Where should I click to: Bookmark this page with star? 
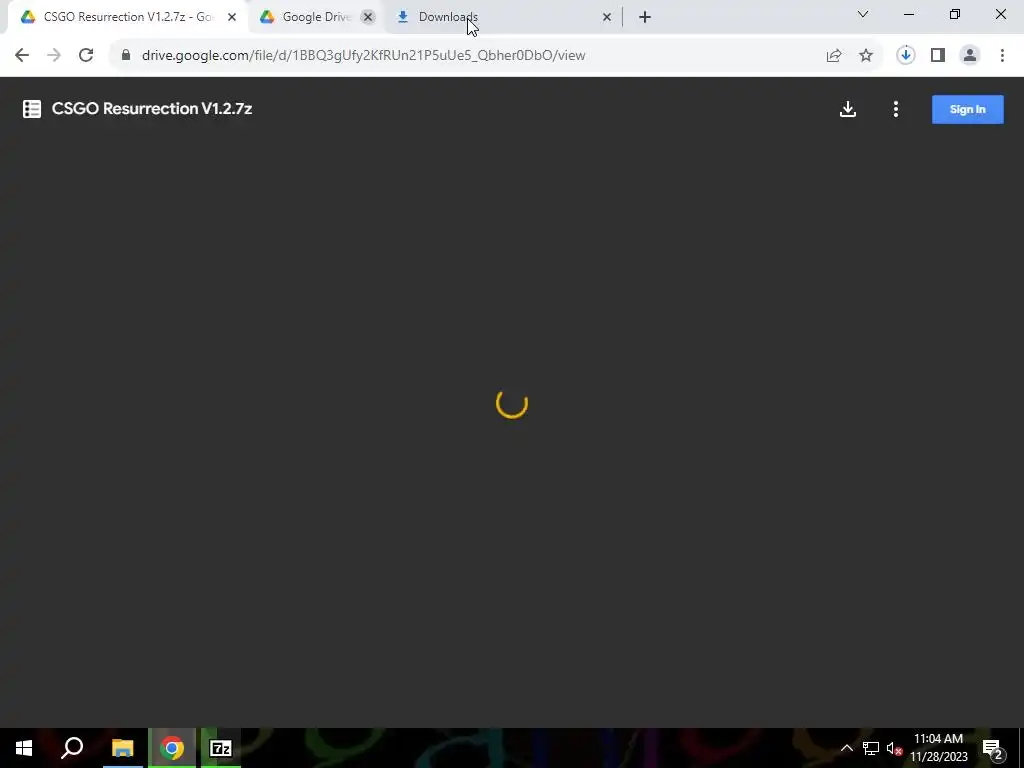pyautogui.click(x=866, y=56)
